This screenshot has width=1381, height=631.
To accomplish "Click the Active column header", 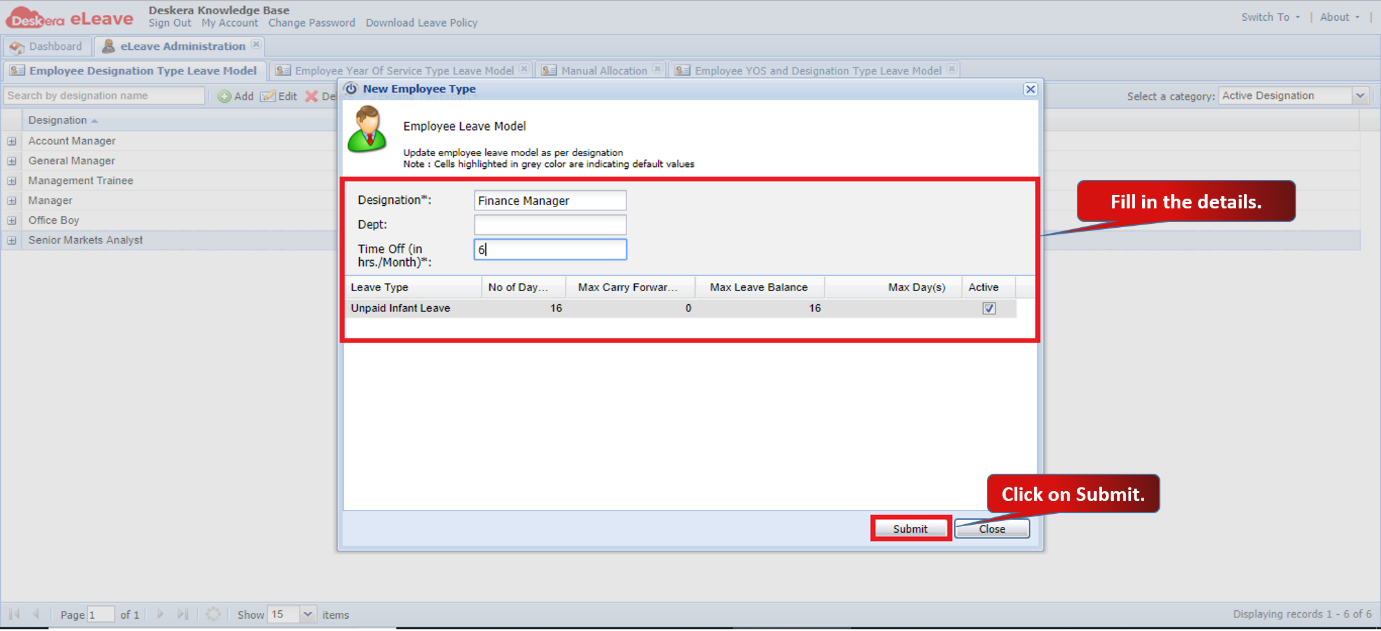I will point(988,287).
